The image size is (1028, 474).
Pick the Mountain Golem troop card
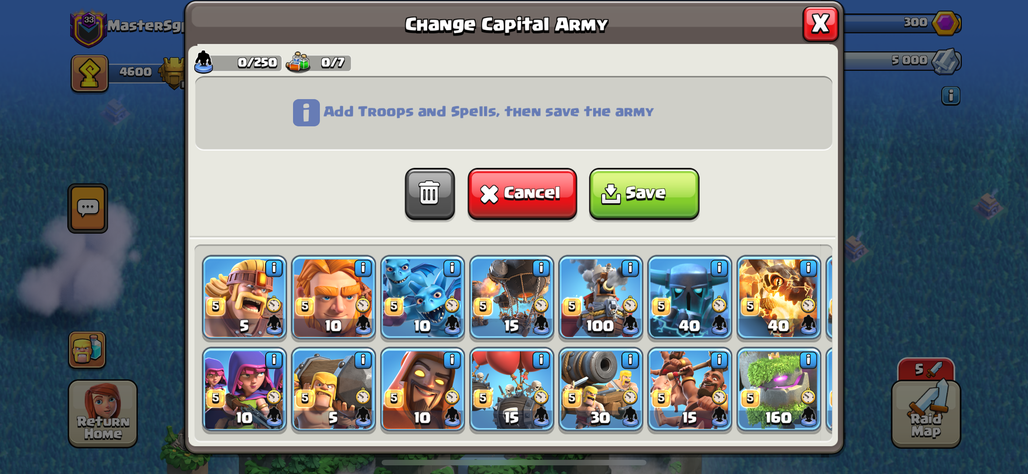(780, 389)
